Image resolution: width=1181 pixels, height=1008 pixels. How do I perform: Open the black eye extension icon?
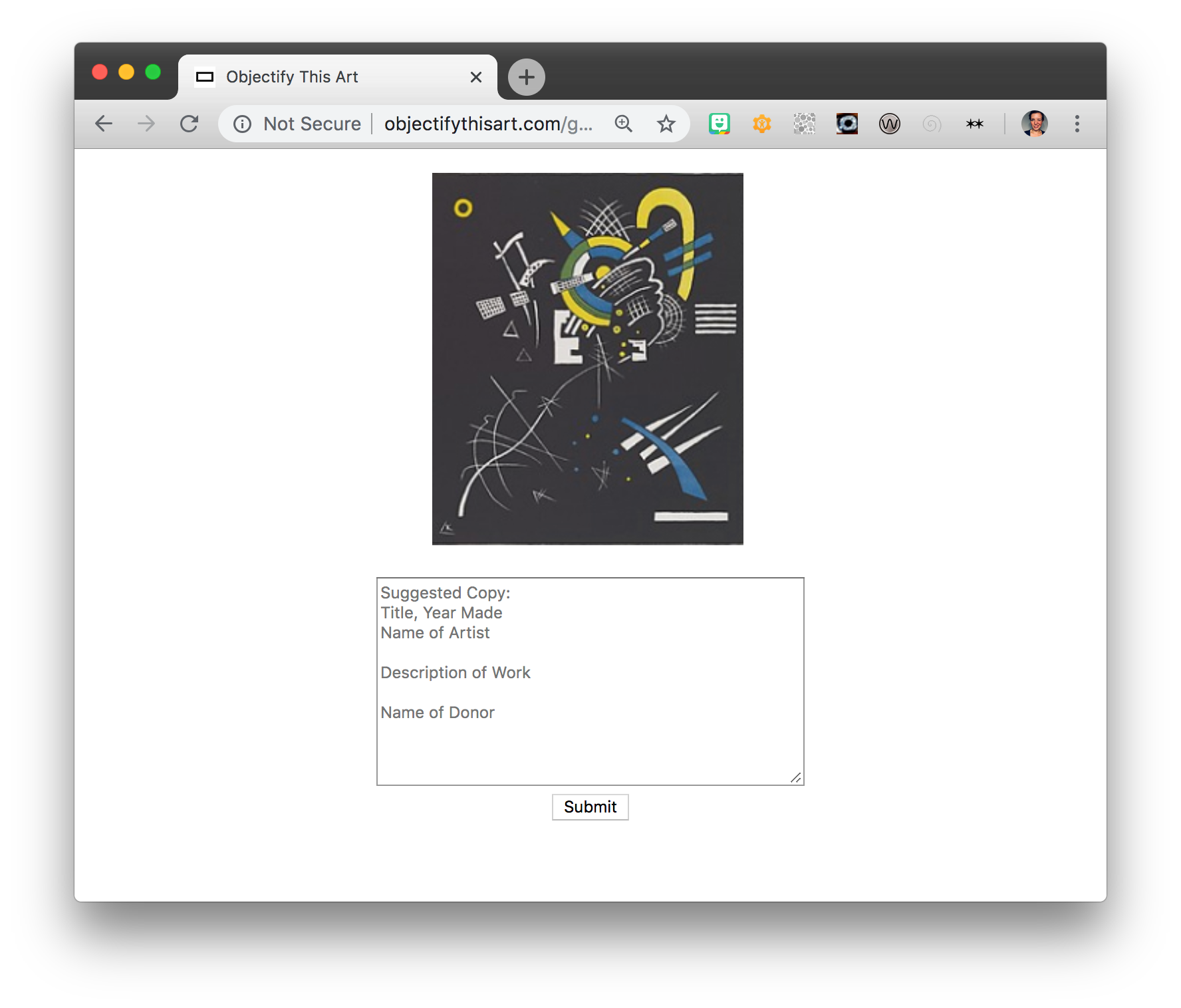(x=847, y=124)
